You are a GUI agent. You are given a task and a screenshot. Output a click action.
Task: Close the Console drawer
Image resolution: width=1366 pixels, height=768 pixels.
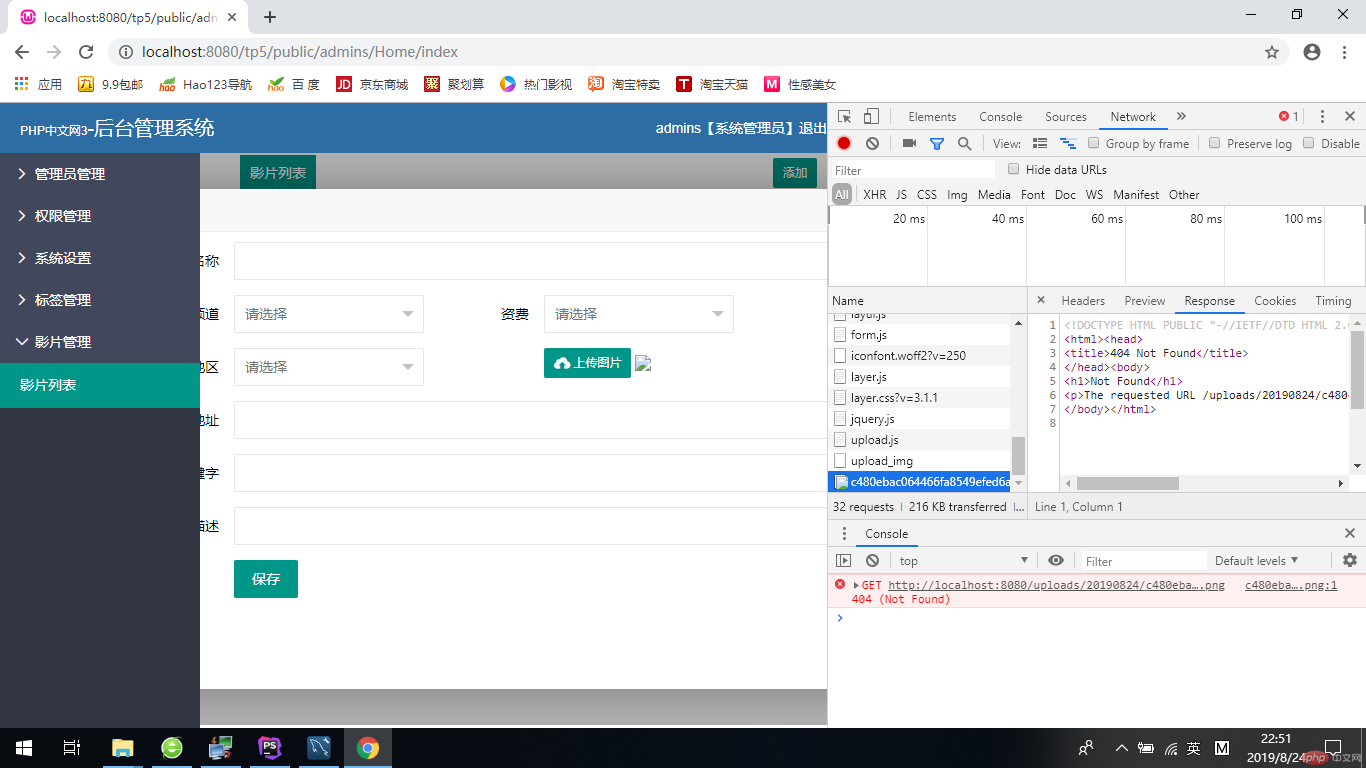1350,534
